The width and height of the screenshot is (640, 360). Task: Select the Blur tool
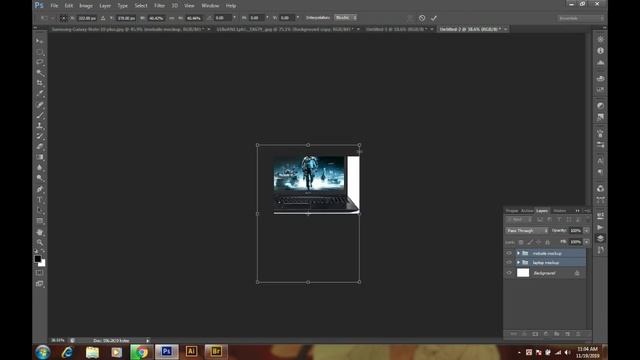click(40, 167)
